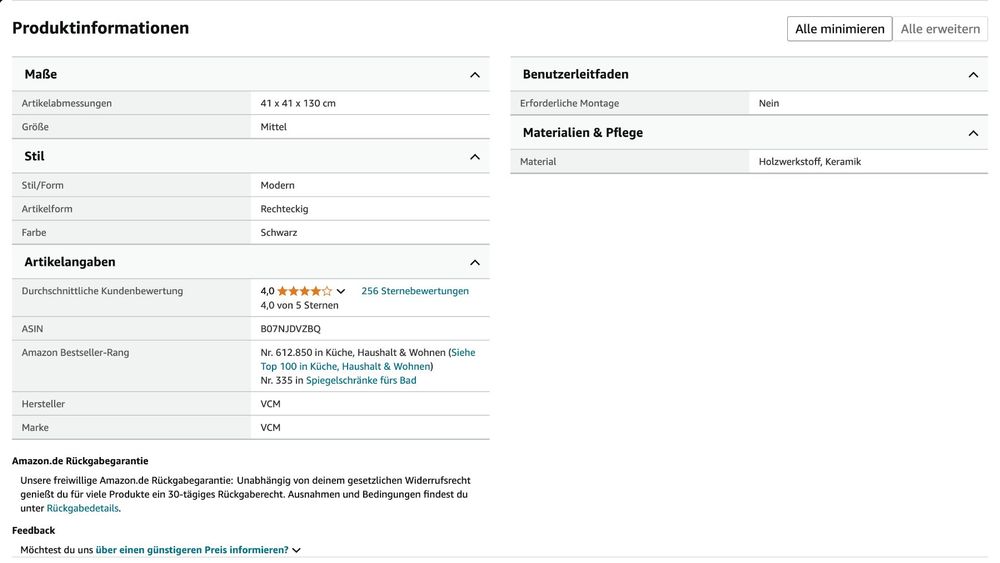
Task: Click Alle minimieren button
Action: click(x=839, y=29)
